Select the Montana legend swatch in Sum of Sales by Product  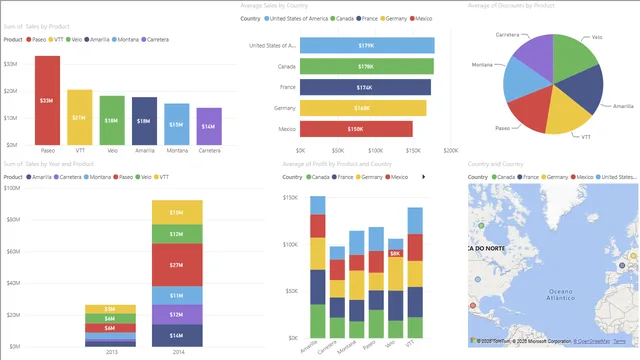click(x=114, y=40)
